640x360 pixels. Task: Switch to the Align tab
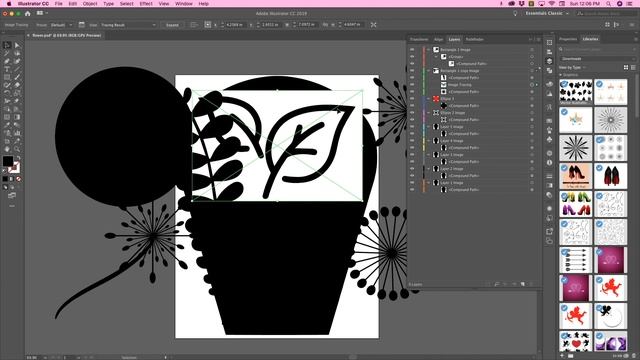tap(438, 40)
